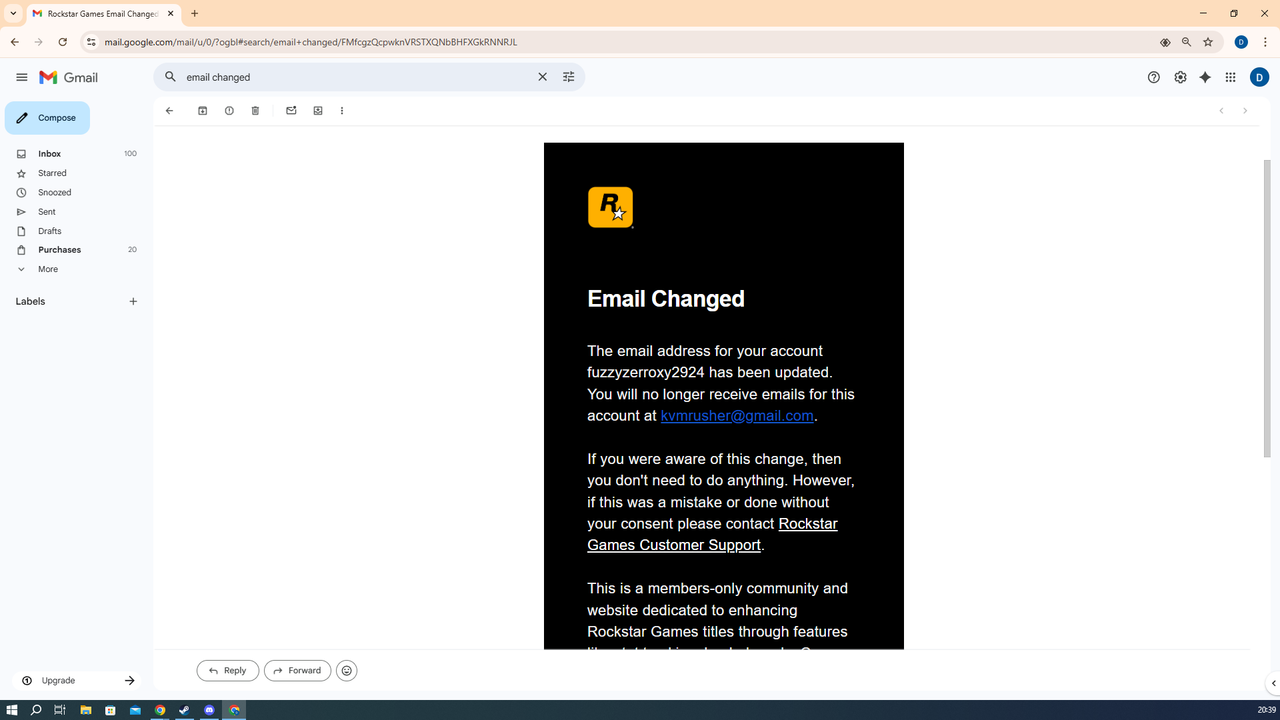Open Rockstar Games Customer Support link

(x=712, y=535)
